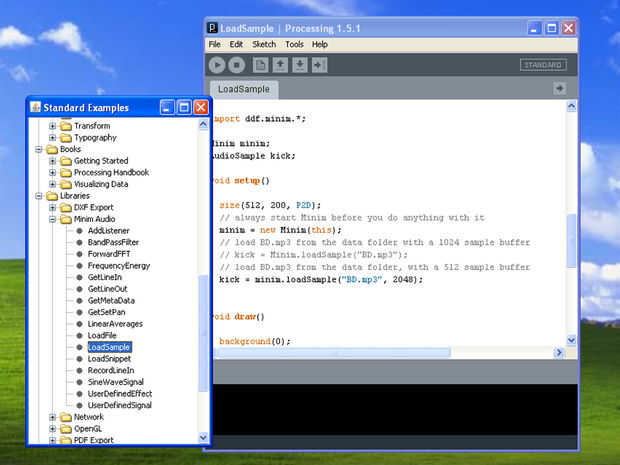Click the Run (play) button

[x=216, y=65]
